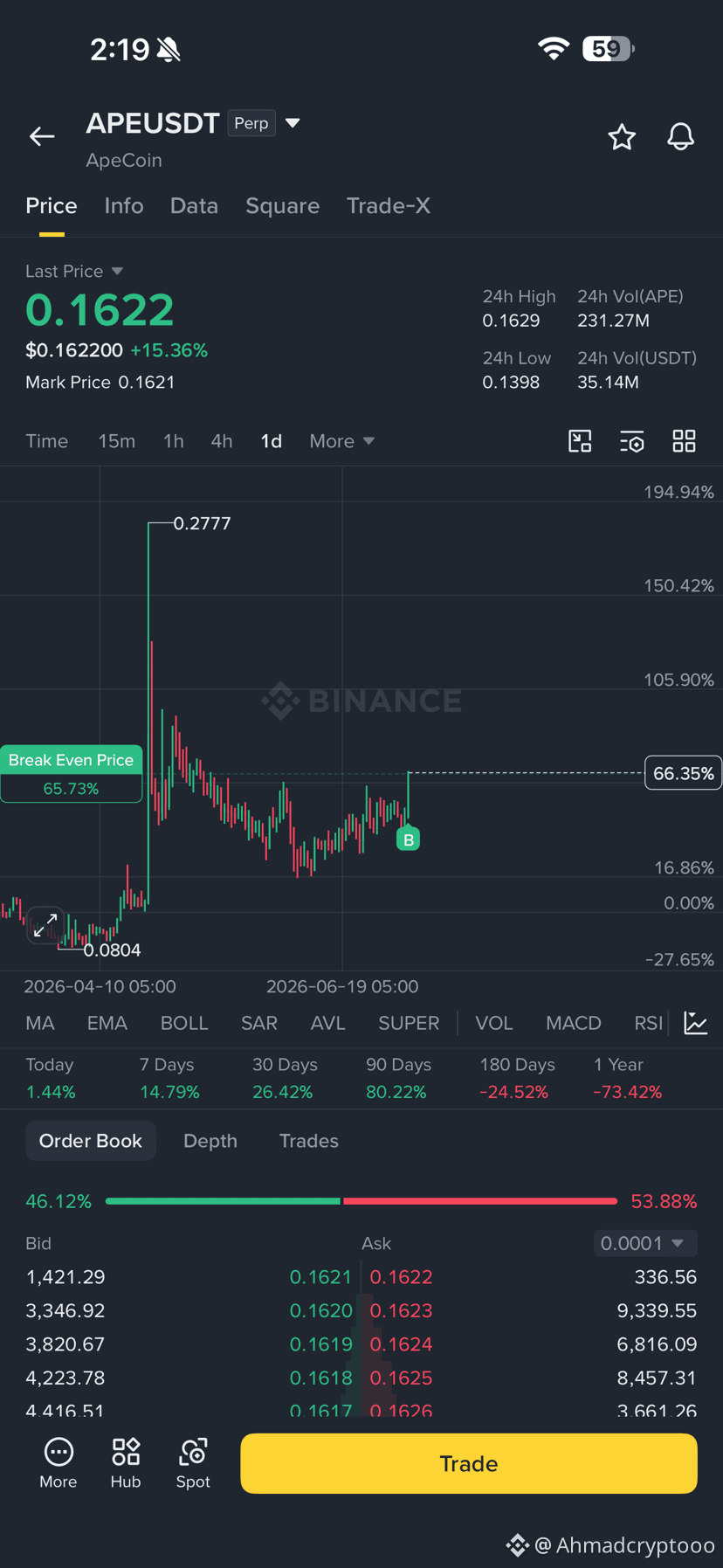Select 1d chart interval
The width and height of the screenshot is (723, 1568).
272,441
